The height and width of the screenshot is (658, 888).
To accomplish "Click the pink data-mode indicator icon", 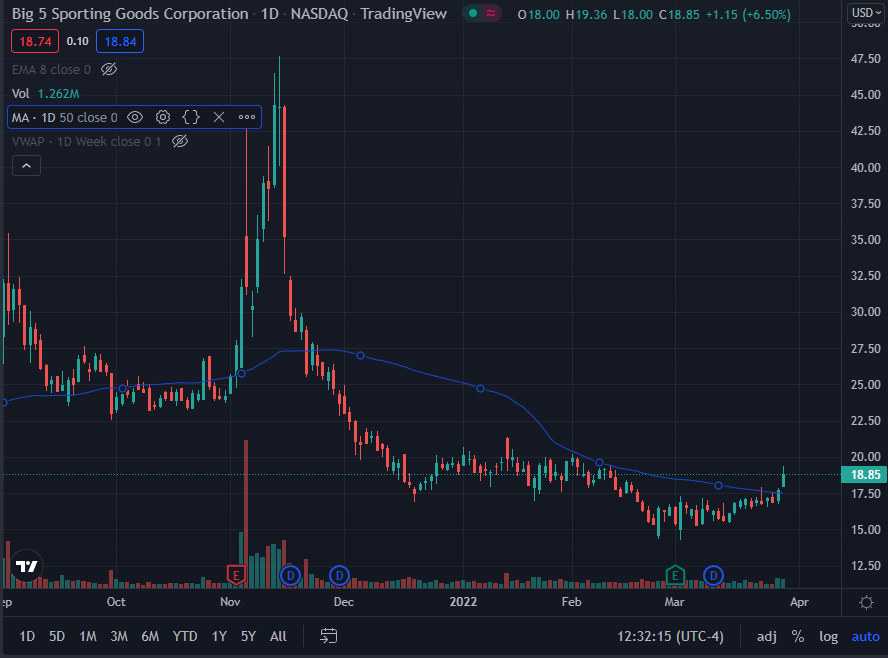I will click(x=491, y=13).
